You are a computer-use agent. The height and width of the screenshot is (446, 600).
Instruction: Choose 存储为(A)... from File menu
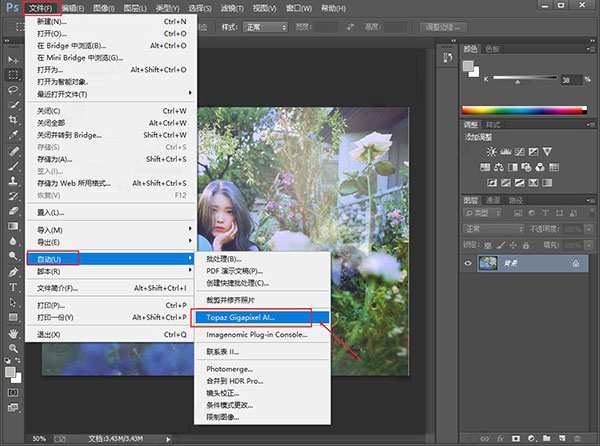coord(55,159)
